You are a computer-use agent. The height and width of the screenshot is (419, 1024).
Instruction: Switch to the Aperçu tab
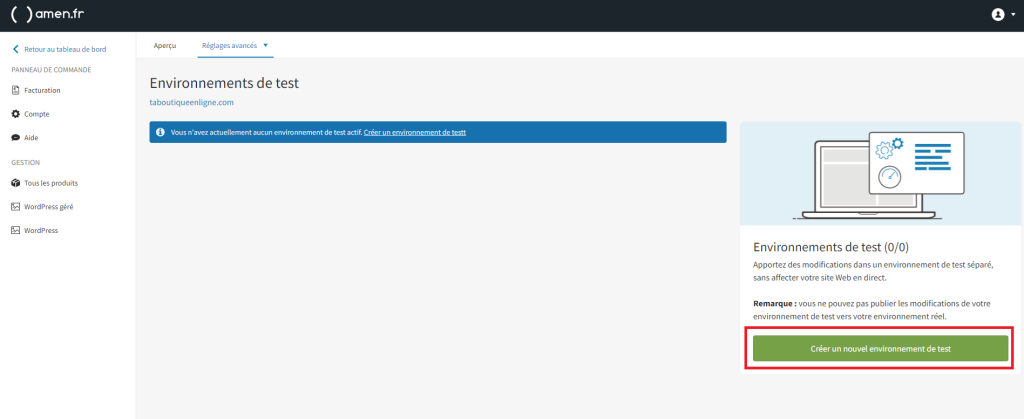[x=165, y=45]
